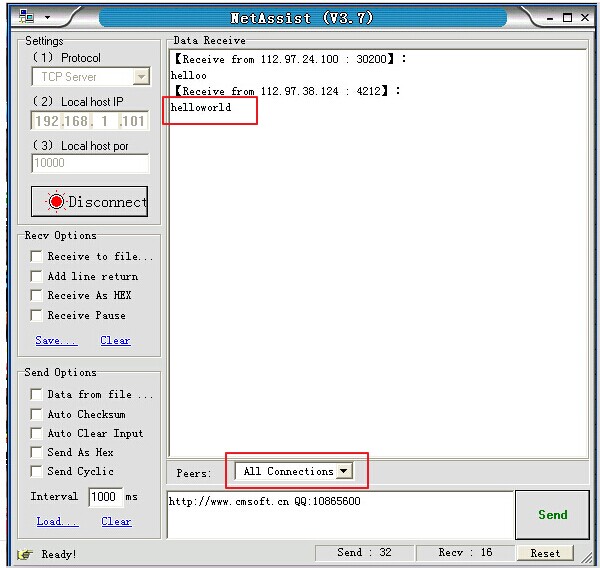Click the Reset counter button
Screen dimensions: 600x568
click(x=545, y=553)
